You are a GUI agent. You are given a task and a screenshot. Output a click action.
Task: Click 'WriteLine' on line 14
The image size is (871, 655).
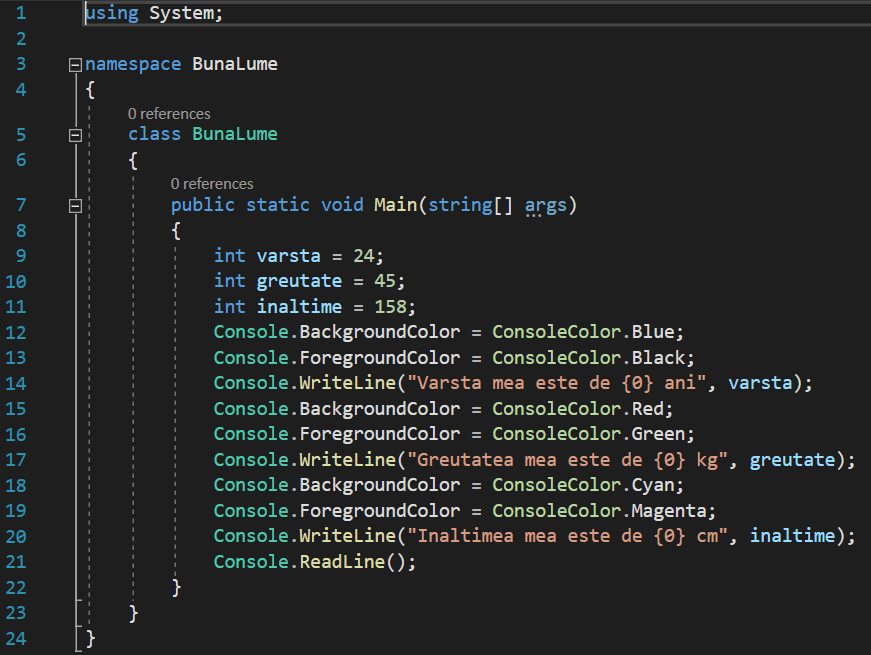coord(348,383)
